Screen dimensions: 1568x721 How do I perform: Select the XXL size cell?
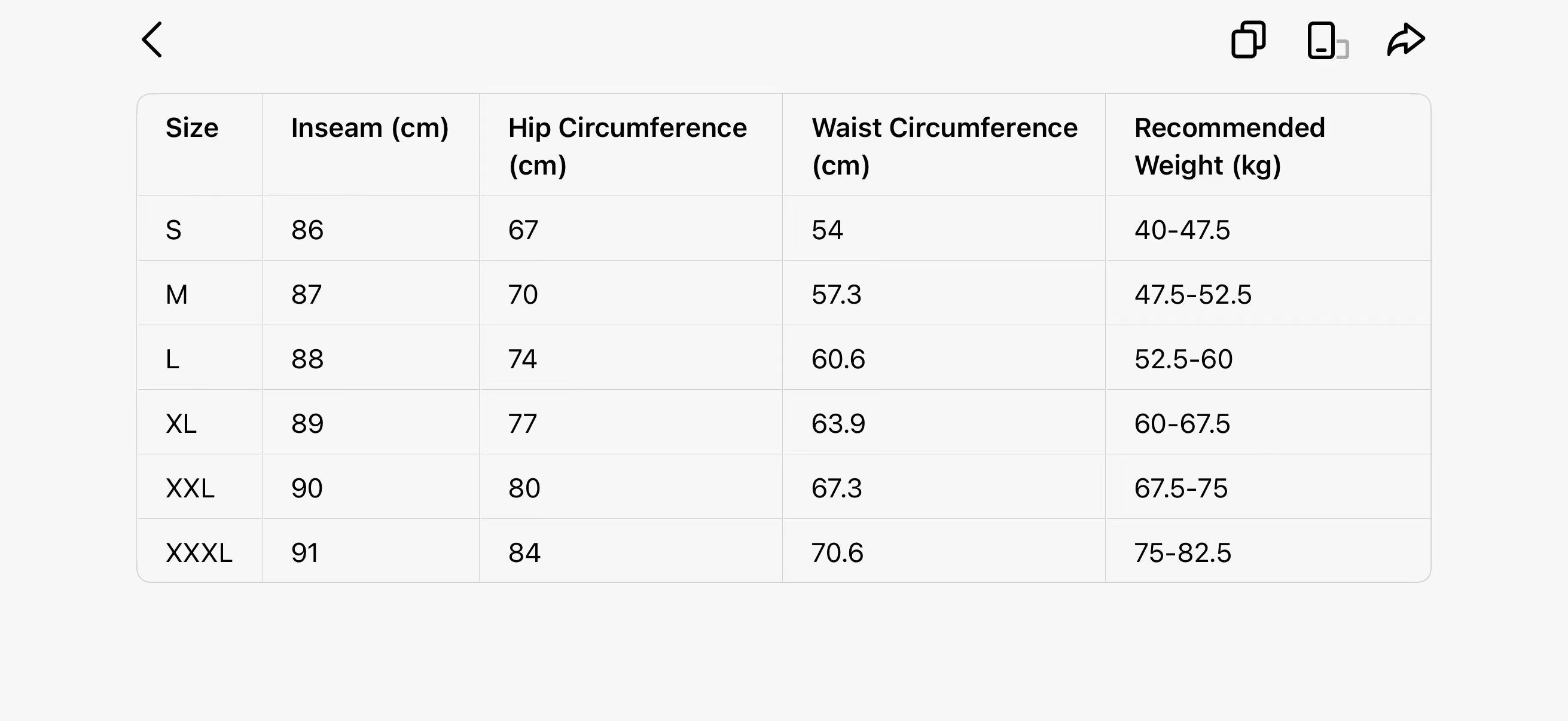pos(190,488)
